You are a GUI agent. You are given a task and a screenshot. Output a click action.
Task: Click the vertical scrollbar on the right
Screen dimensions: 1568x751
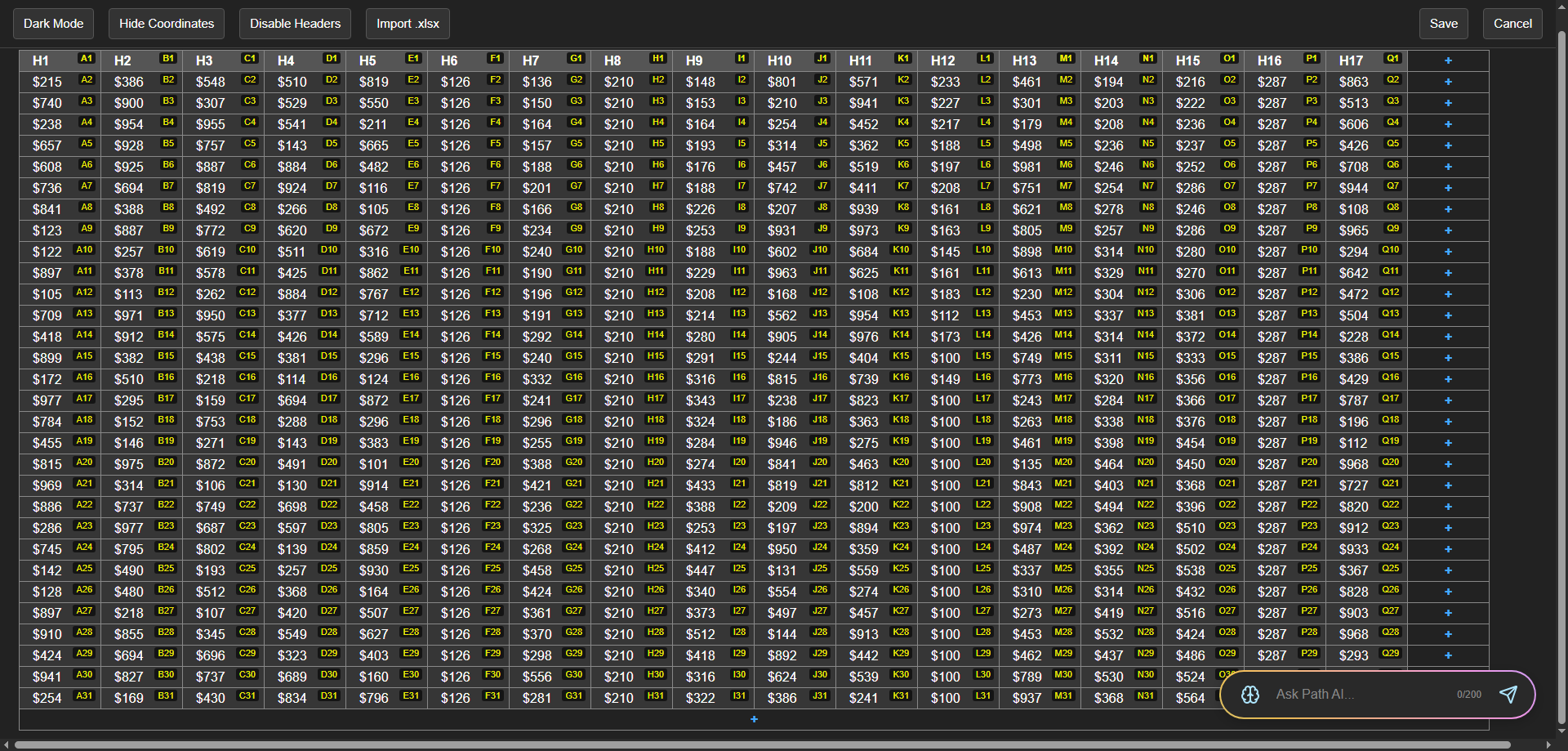click(x=1561, y=376)
